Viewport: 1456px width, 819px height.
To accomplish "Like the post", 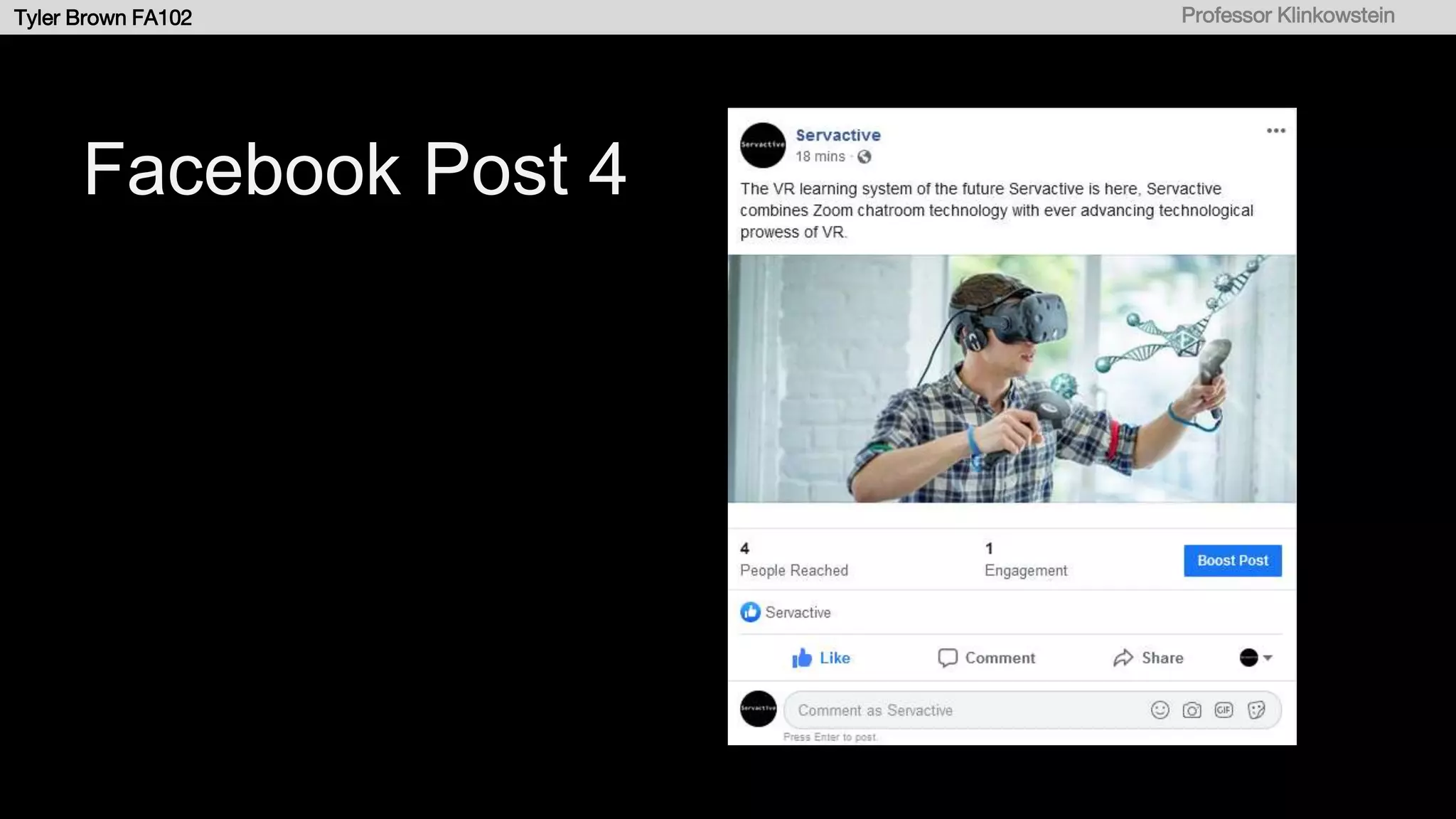I will [821, 658].
